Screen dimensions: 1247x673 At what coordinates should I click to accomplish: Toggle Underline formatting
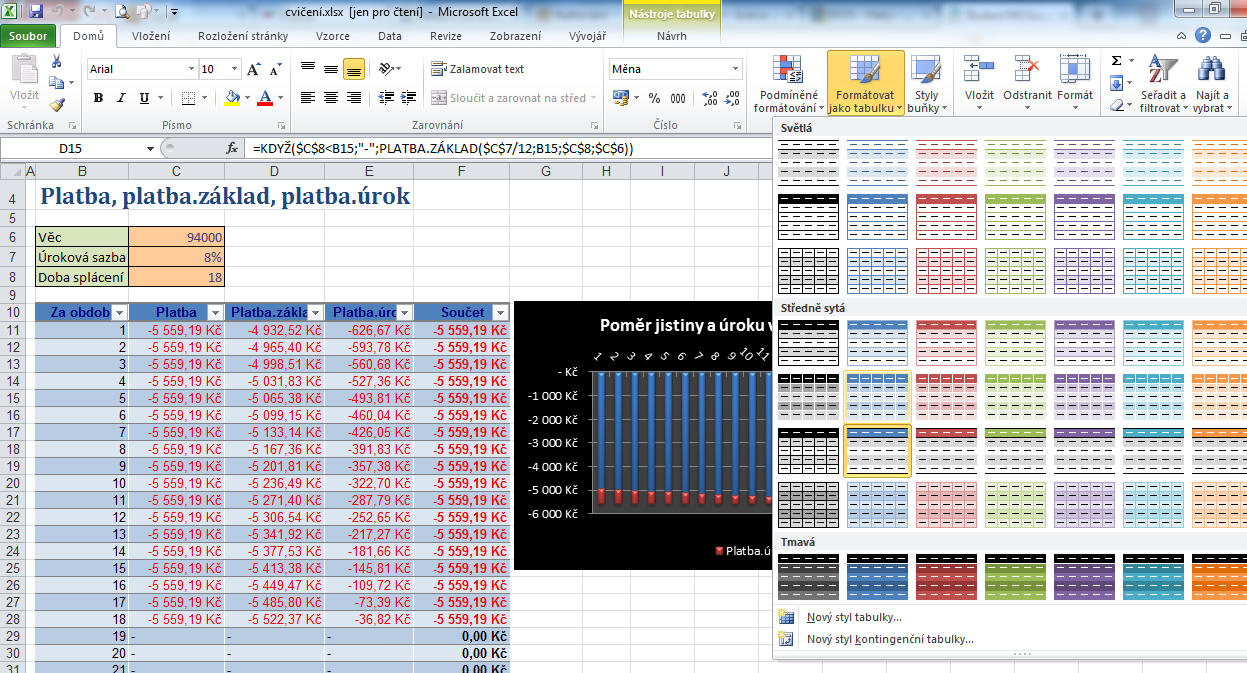(145, 98)
